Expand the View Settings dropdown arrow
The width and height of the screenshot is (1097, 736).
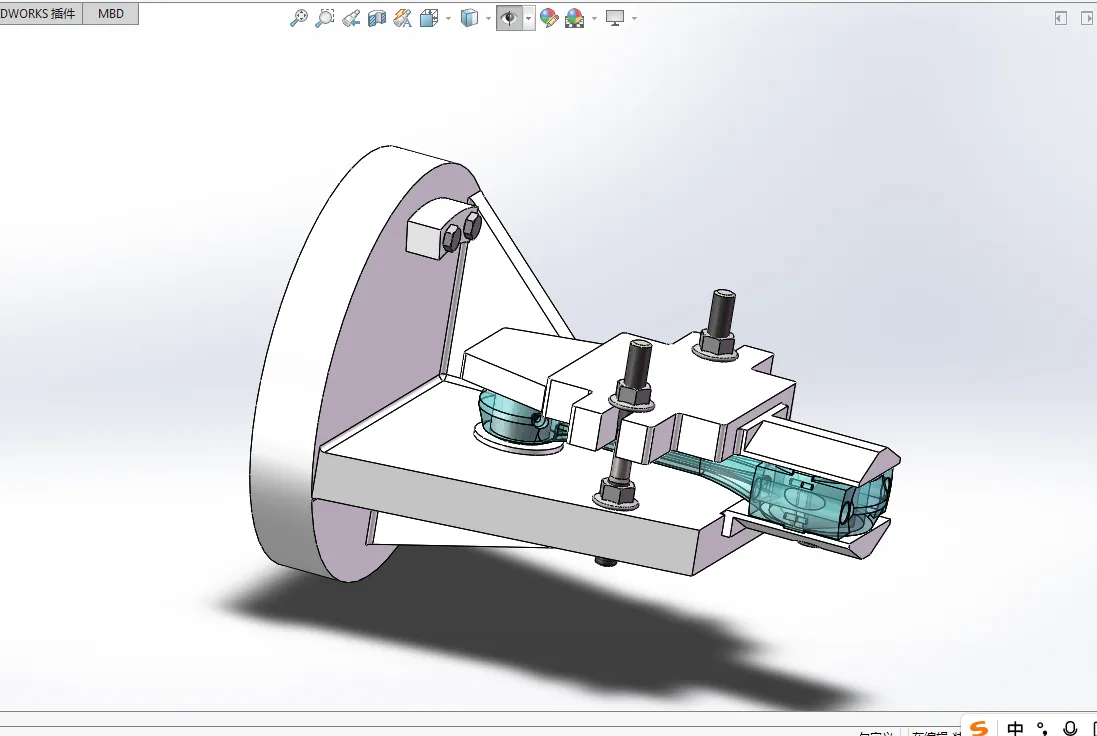635,18
